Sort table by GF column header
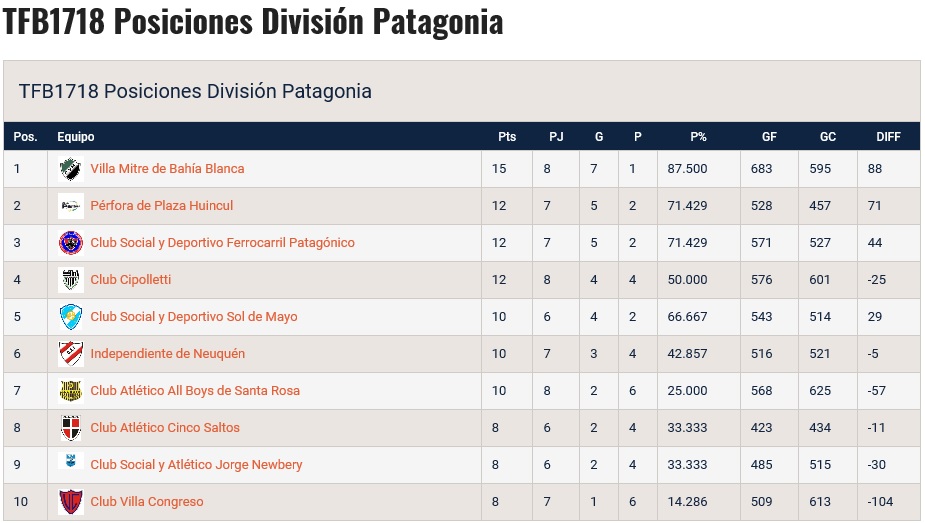Screen dimensions: 925x523 pos(769,137)
